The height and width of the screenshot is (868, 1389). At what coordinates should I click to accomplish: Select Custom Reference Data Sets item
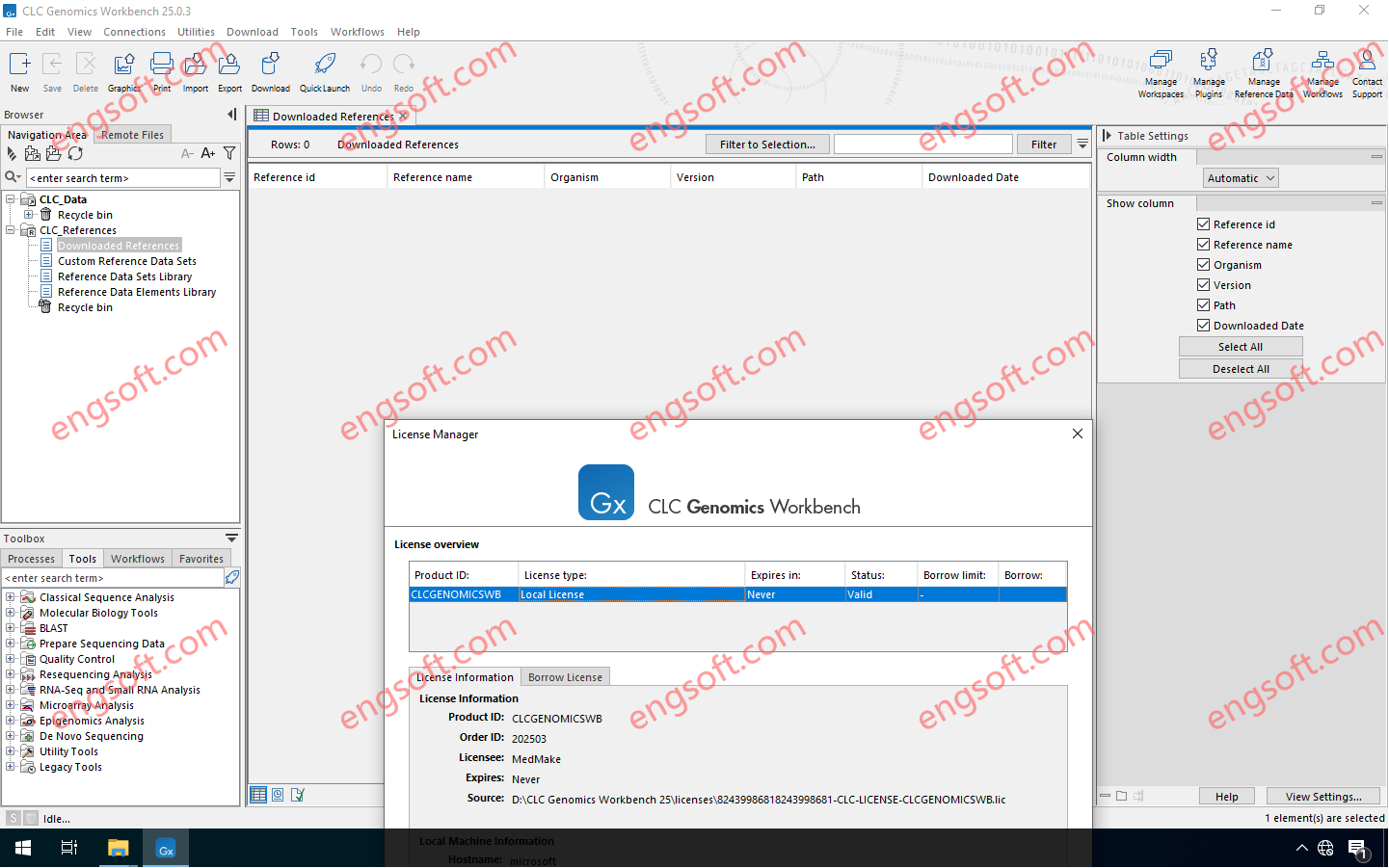(126, 261)
